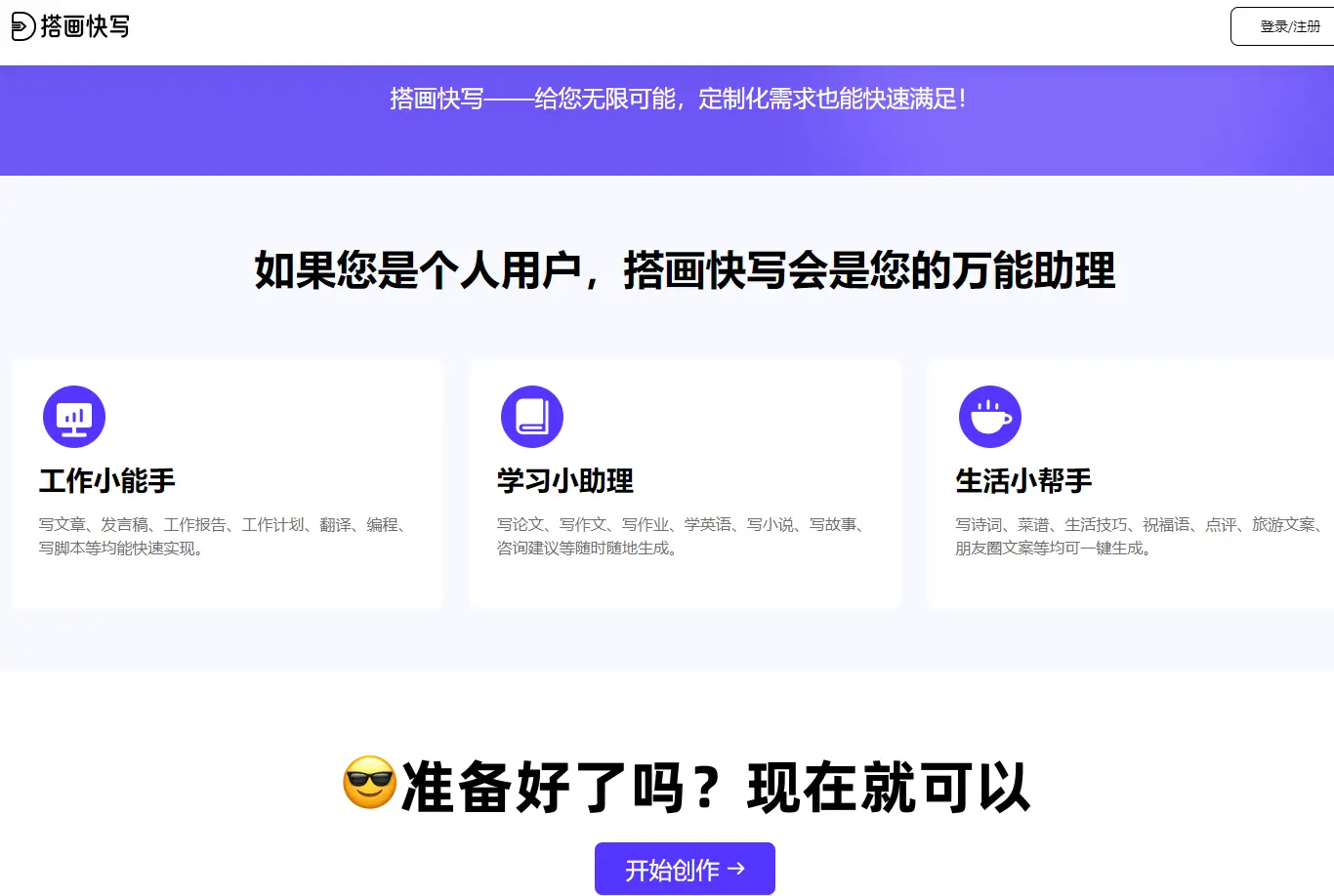
Task: Select the 学习小助理 card title
Action: [x=565, y=480]
